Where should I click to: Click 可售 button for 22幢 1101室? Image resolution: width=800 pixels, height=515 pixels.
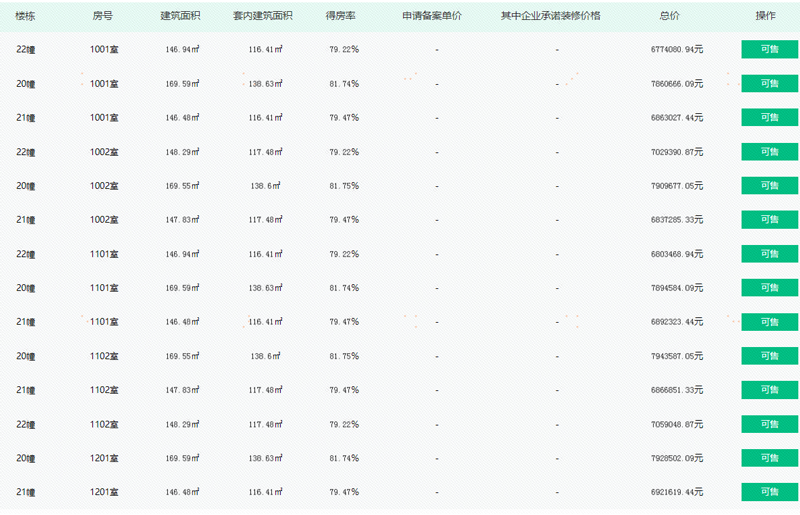pos(770,254)
